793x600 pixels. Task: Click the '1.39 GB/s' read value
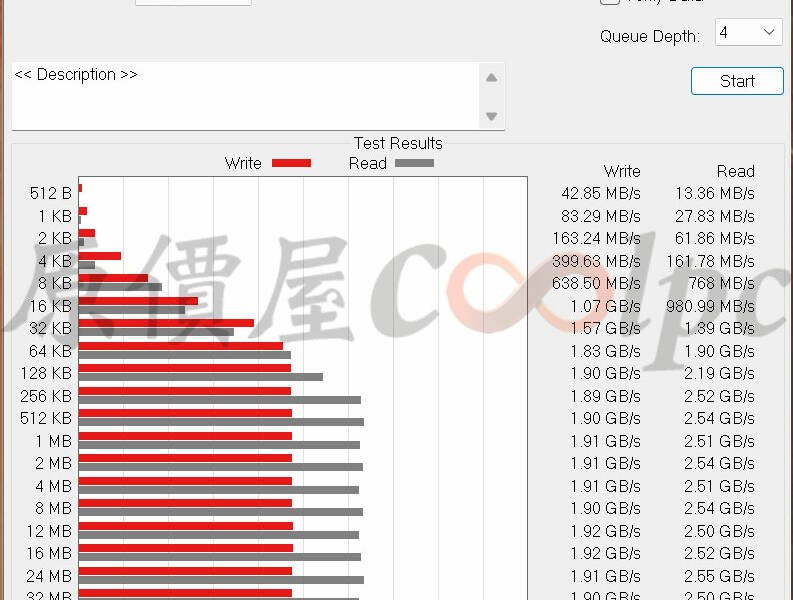(x=719, y=328)
